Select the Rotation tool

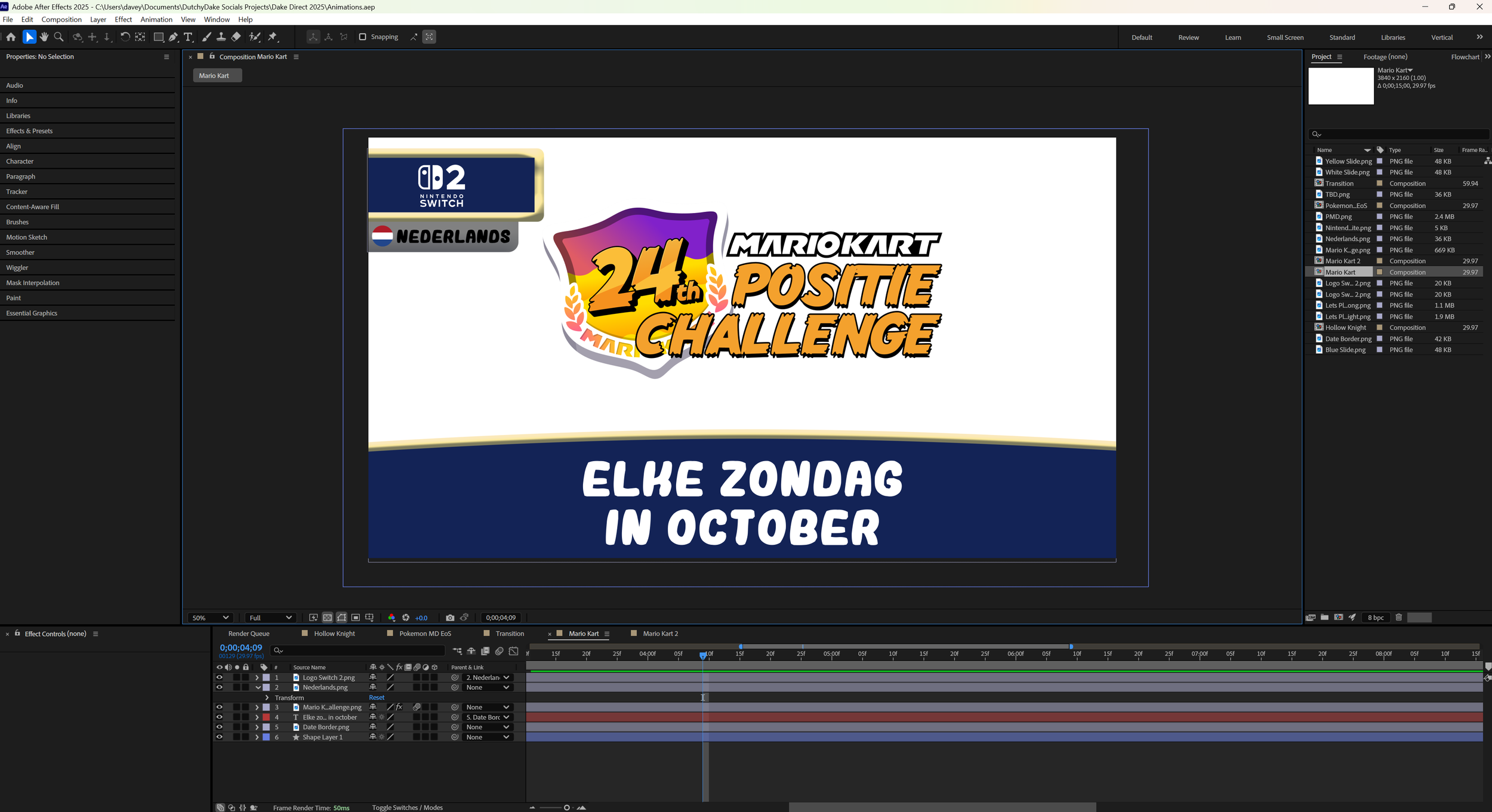click(125, 37)
